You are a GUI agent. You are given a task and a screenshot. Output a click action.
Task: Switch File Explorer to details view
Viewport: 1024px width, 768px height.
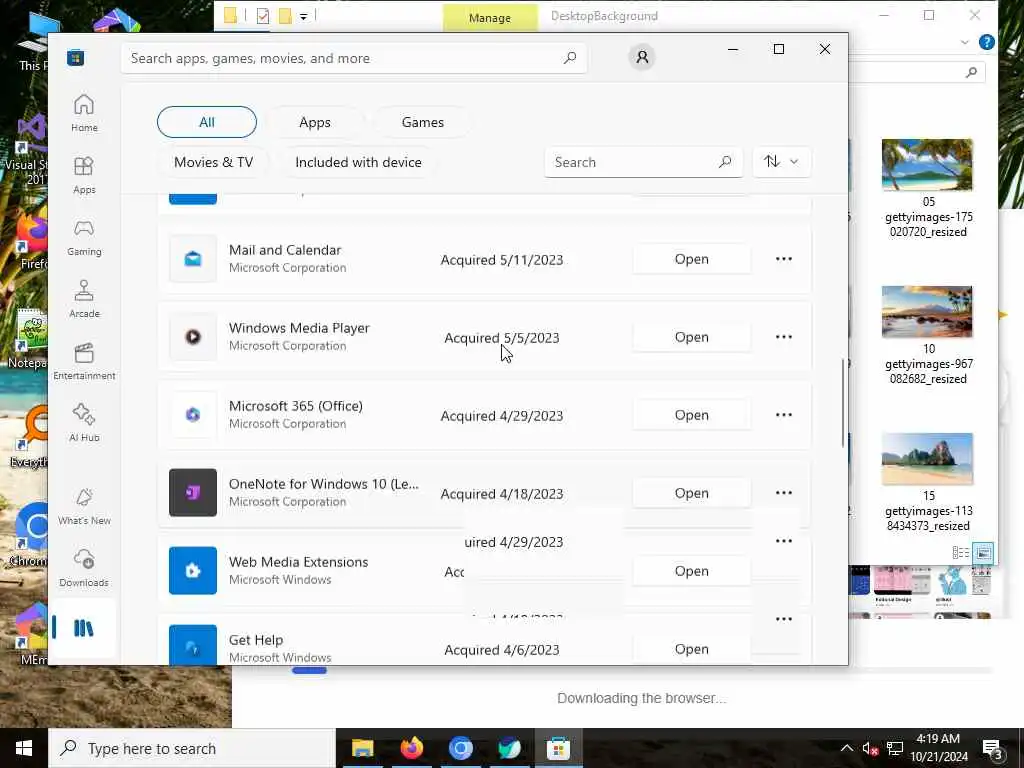click(x=961, y=553)
